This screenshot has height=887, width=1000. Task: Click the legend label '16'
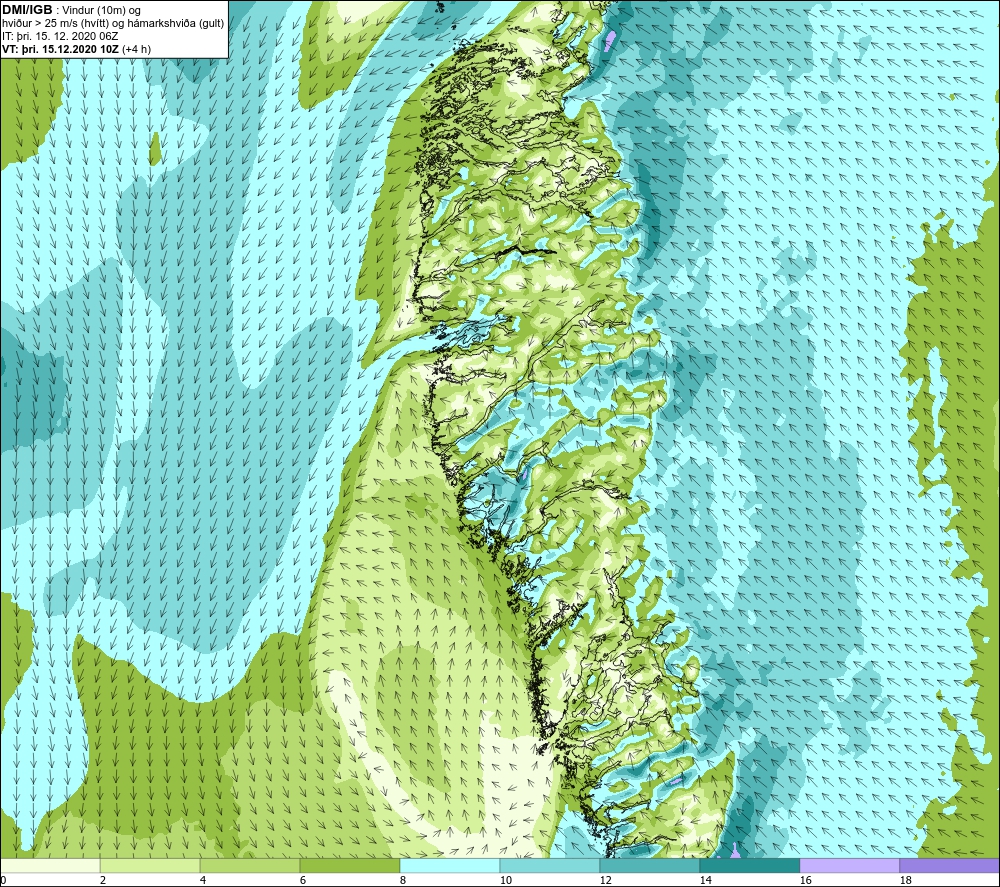(x=805, y=881)
